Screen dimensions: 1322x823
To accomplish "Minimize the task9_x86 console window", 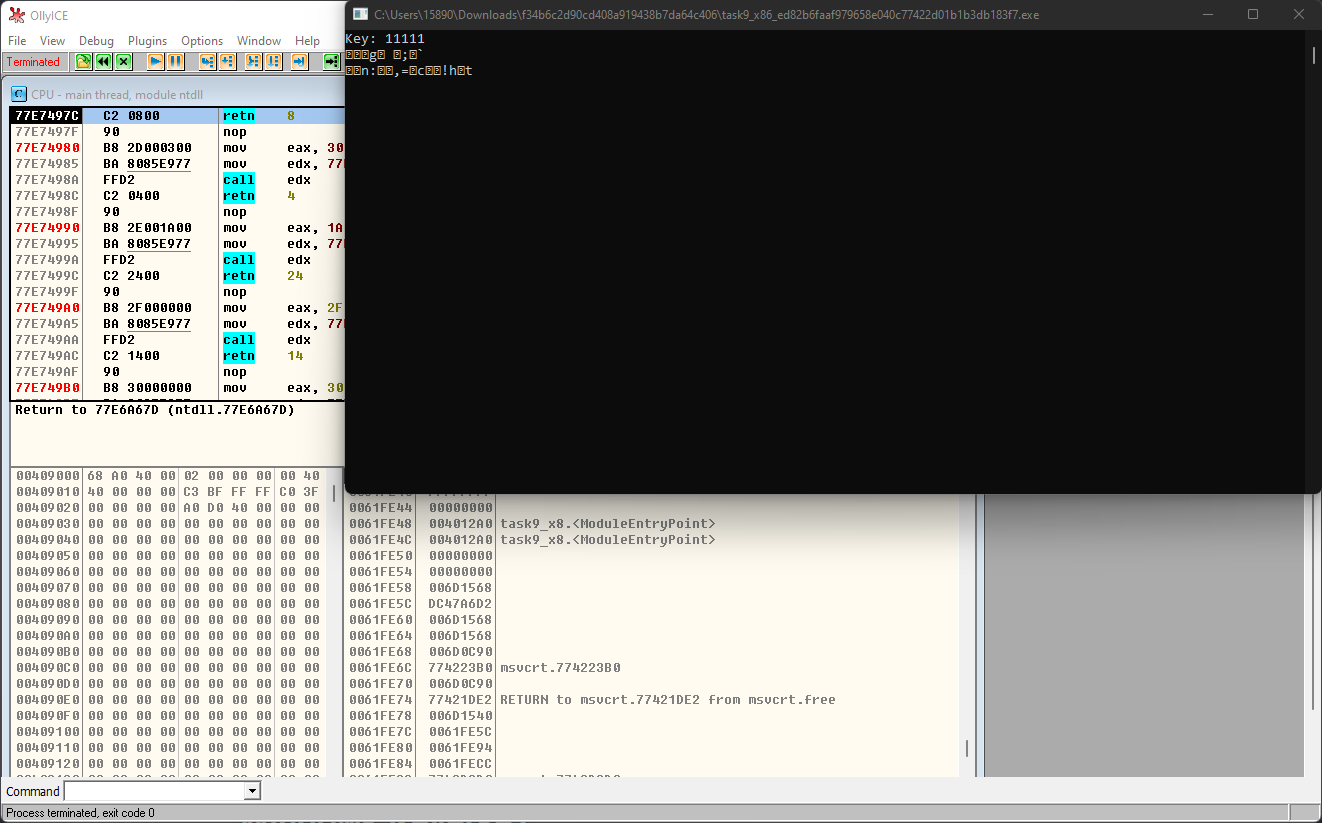I will pos(1207,14).
